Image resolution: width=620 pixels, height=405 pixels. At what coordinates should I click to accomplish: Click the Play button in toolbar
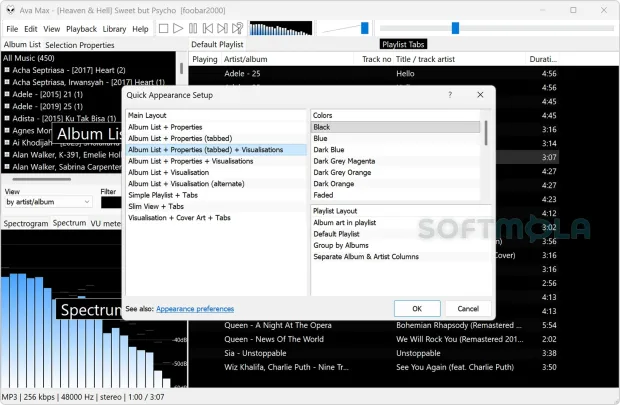point(178,28)
